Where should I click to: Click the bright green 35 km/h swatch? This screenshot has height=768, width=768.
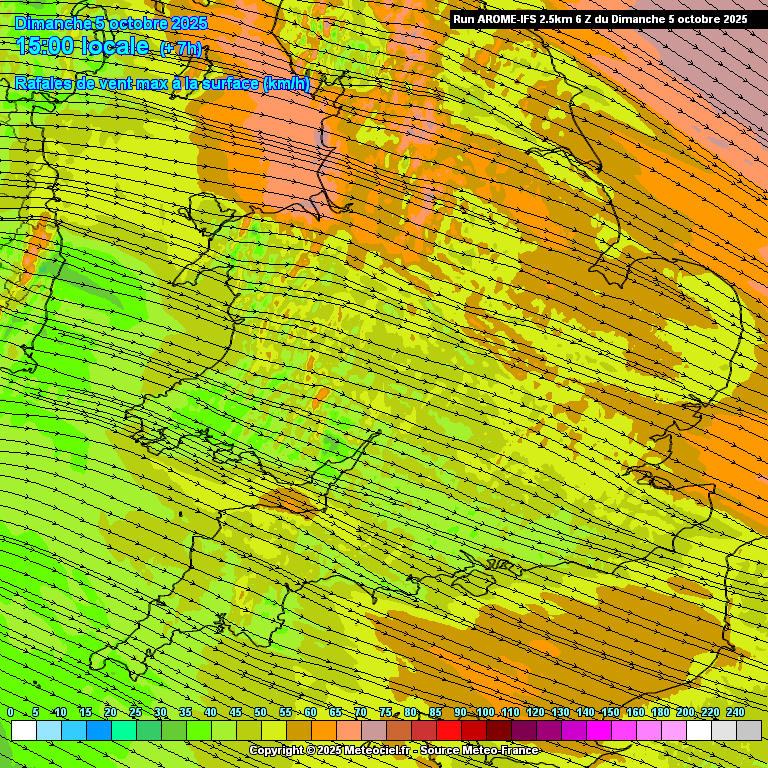click(199, 731)
